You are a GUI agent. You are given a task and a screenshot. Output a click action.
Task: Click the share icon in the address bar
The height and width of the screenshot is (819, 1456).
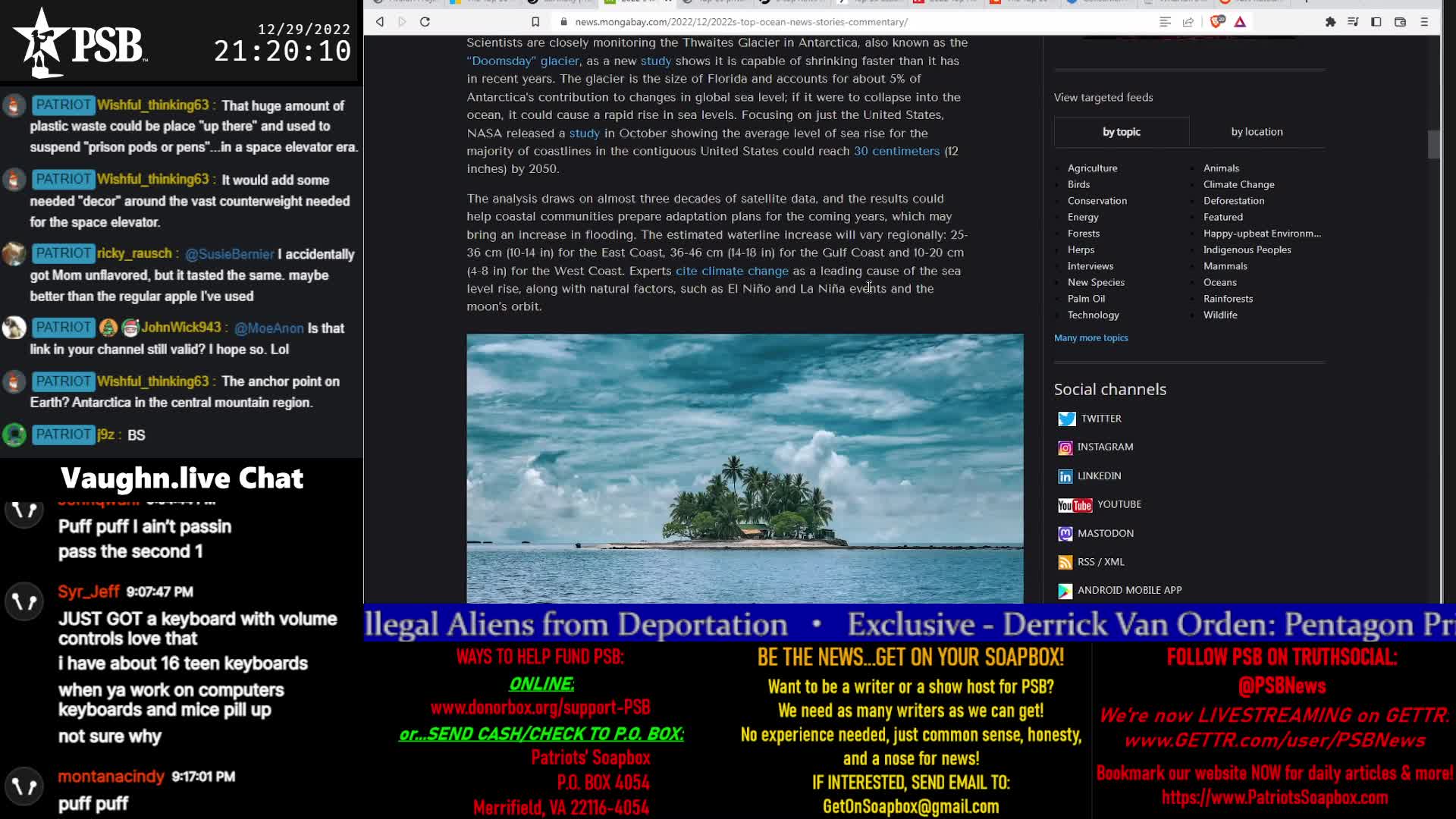[x=1188, y=22]
